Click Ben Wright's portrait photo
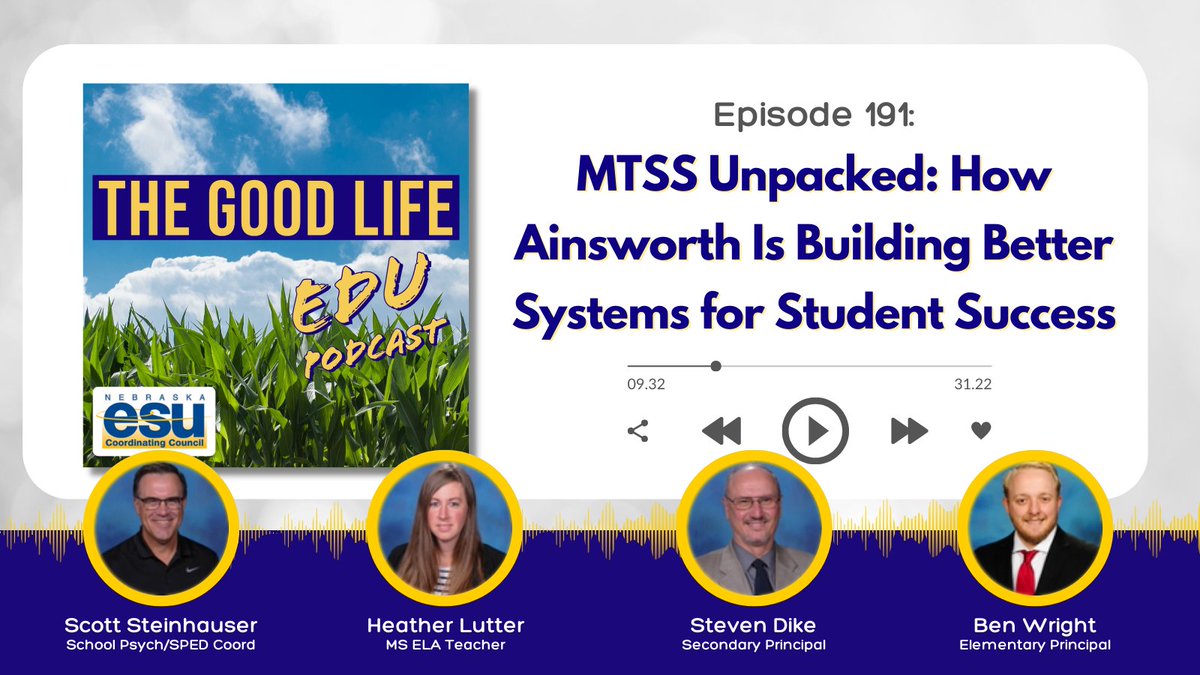This screenshot has height=675, width=1200. point(1035,526)
